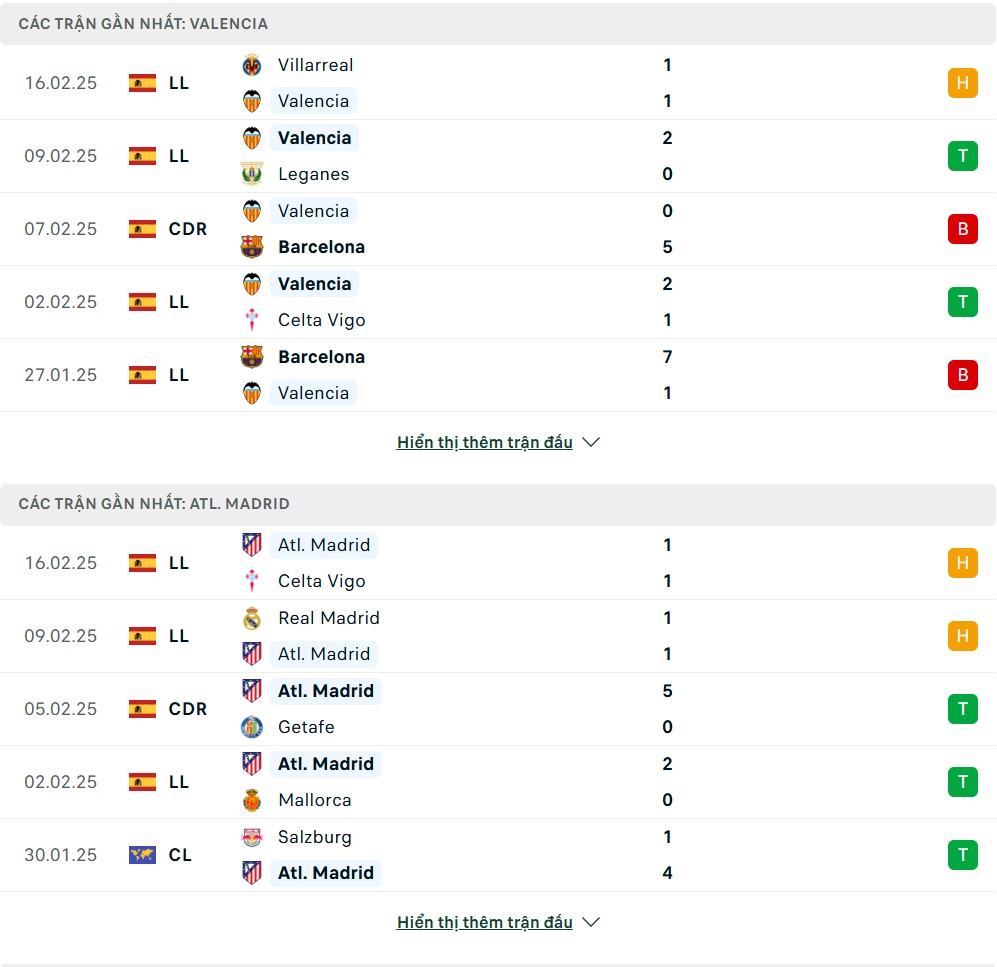Expand more Valencia matches chevron
The height and width of the screenshot is (967, 997).
(x=591, y=442)
